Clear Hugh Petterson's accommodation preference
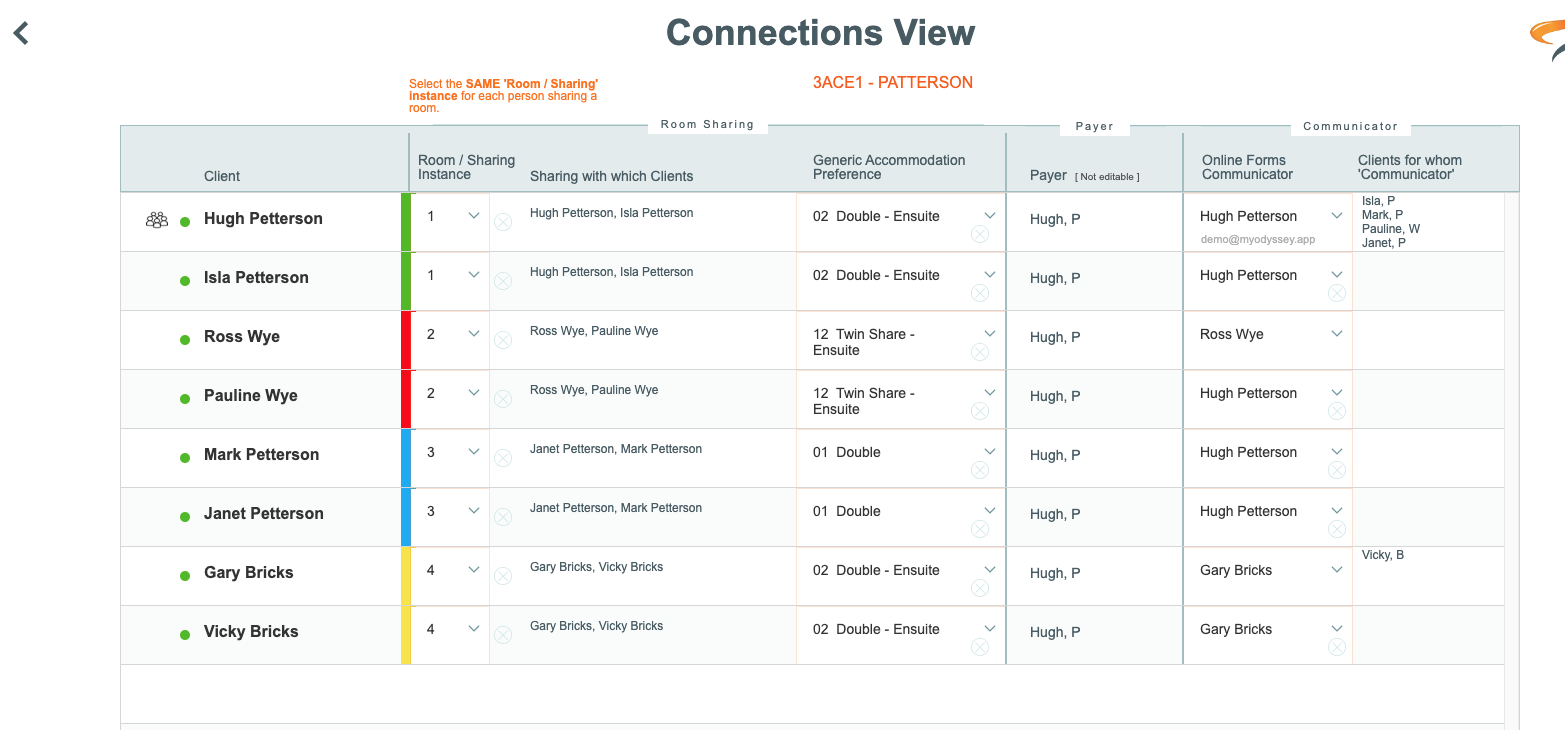Viewport: 1565px width, 730px height. [x=980, y=234]
